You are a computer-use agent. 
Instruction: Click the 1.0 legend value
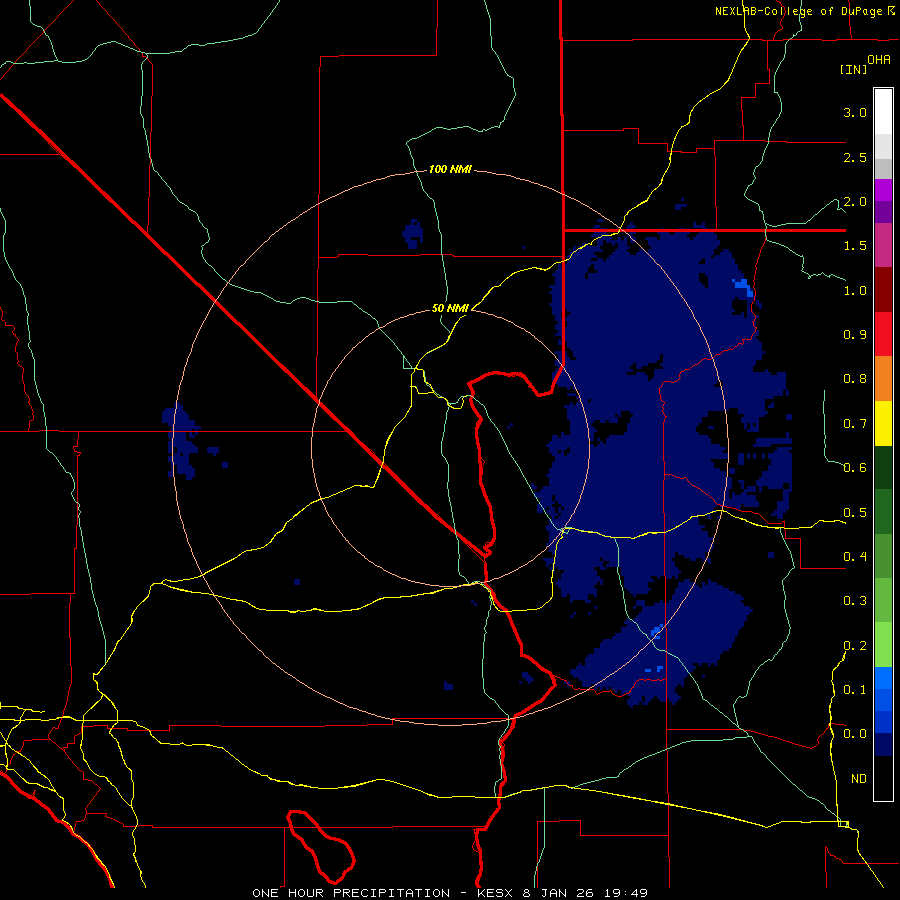click(855, 290)
